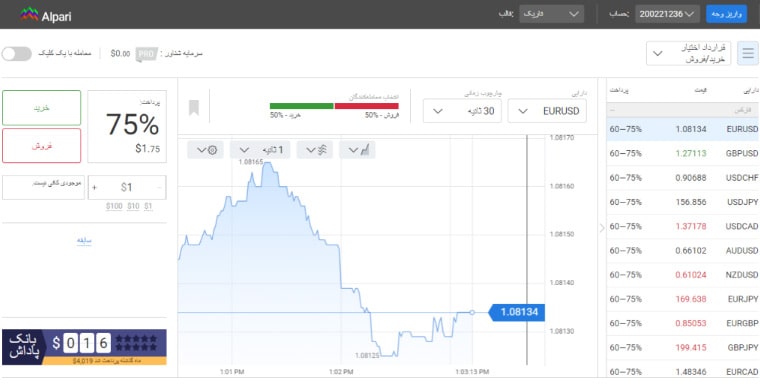Select the $100 quick amount
Image resolution: width=760 pixels, height=388 pixels.
114,207
